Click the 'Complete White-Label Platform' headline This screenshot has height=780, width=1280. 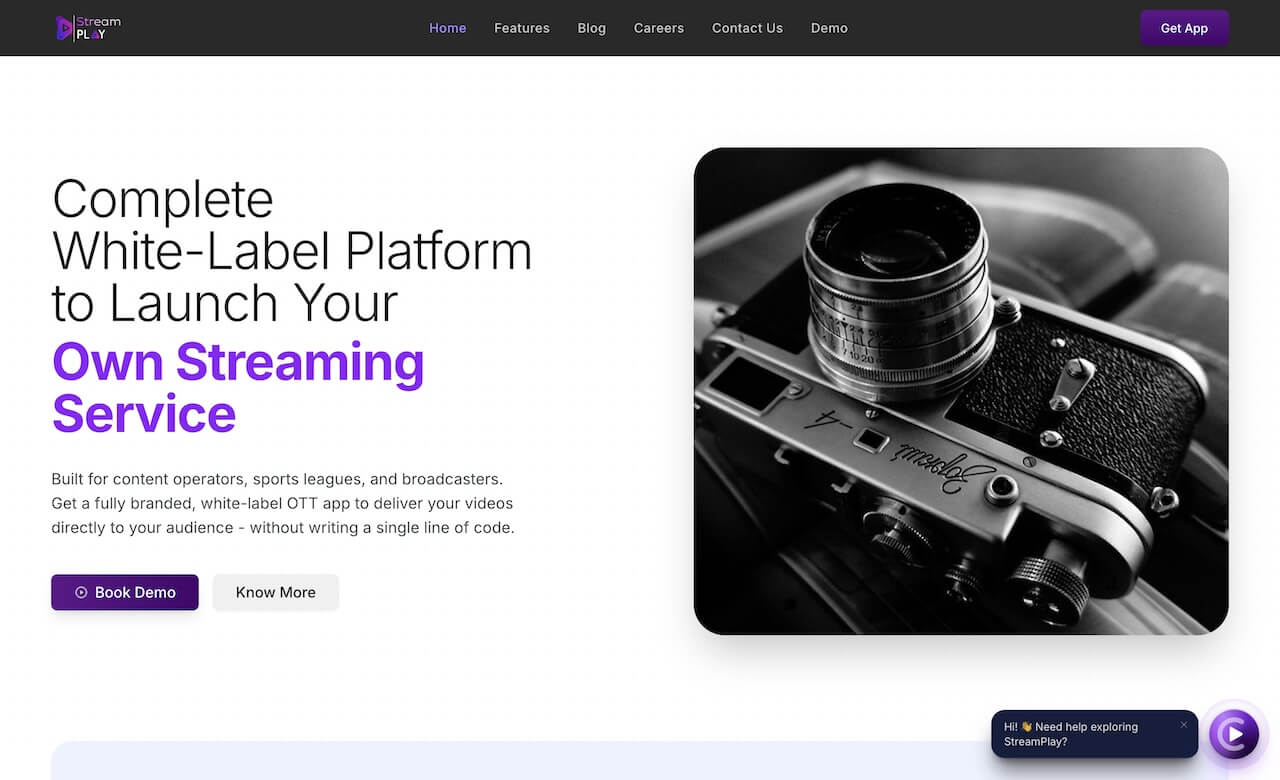(291, 251)
